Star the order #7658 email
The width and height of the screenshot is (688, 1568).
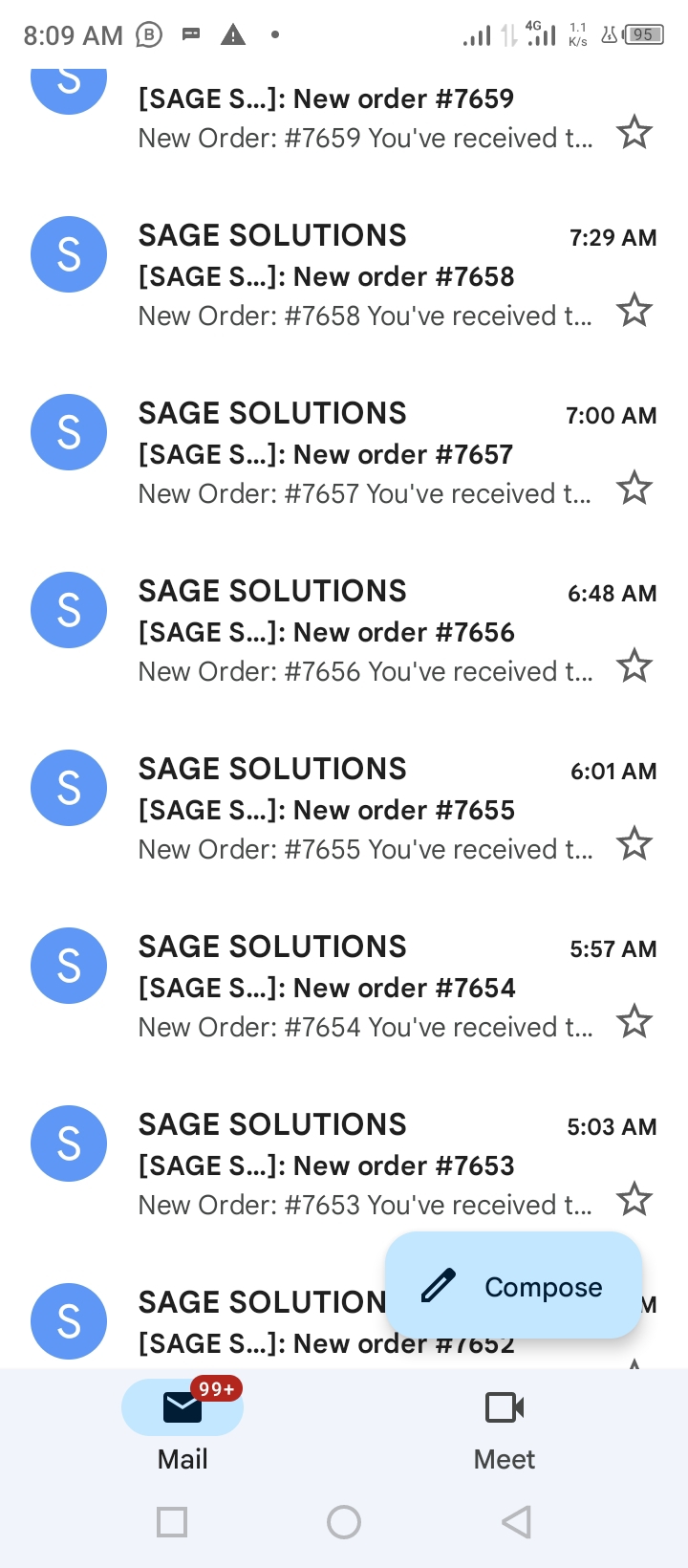tap(634, 311)
